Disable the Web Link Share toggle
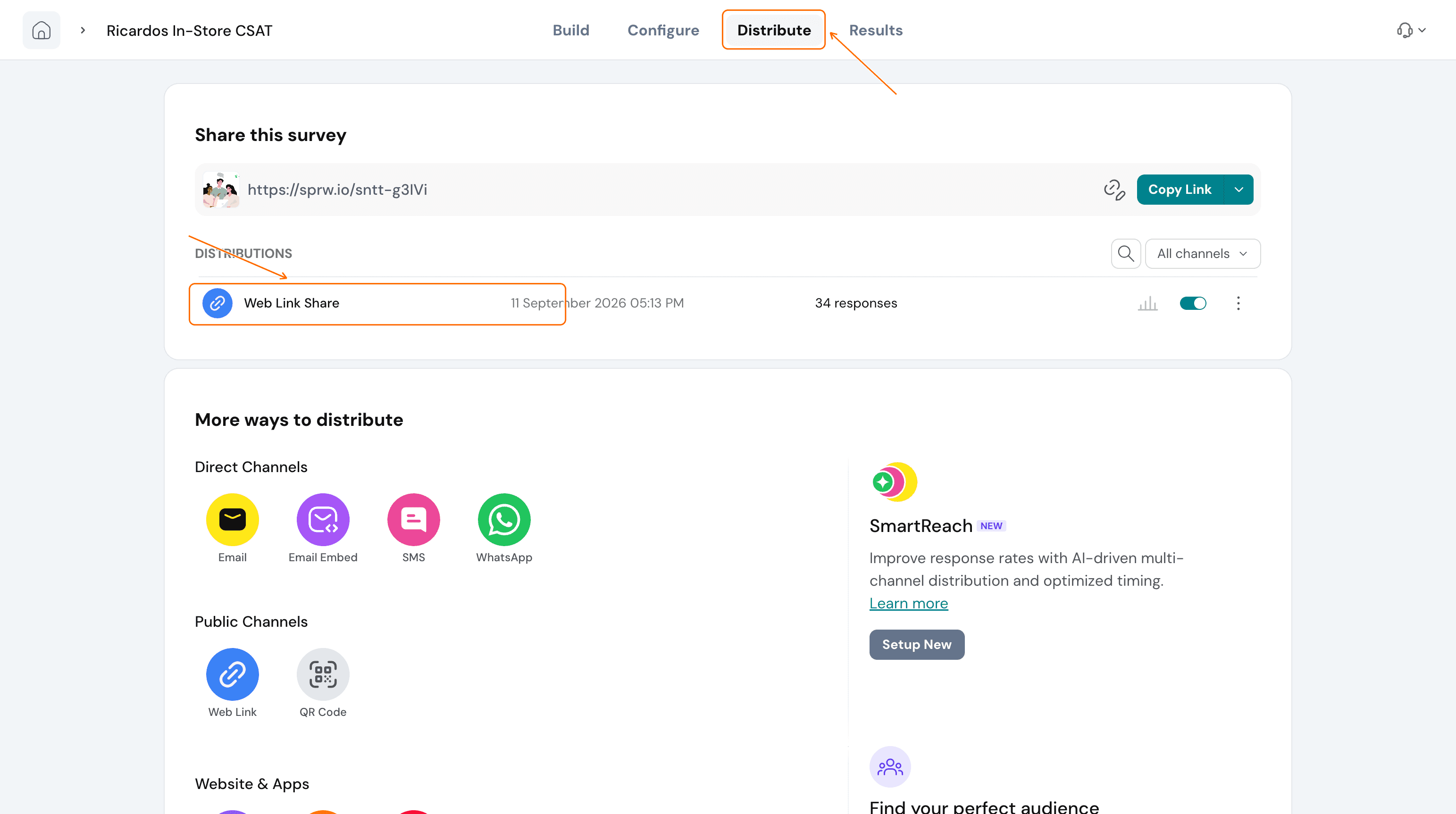This screenshot has width=1456, height=814. [1193, 303]
